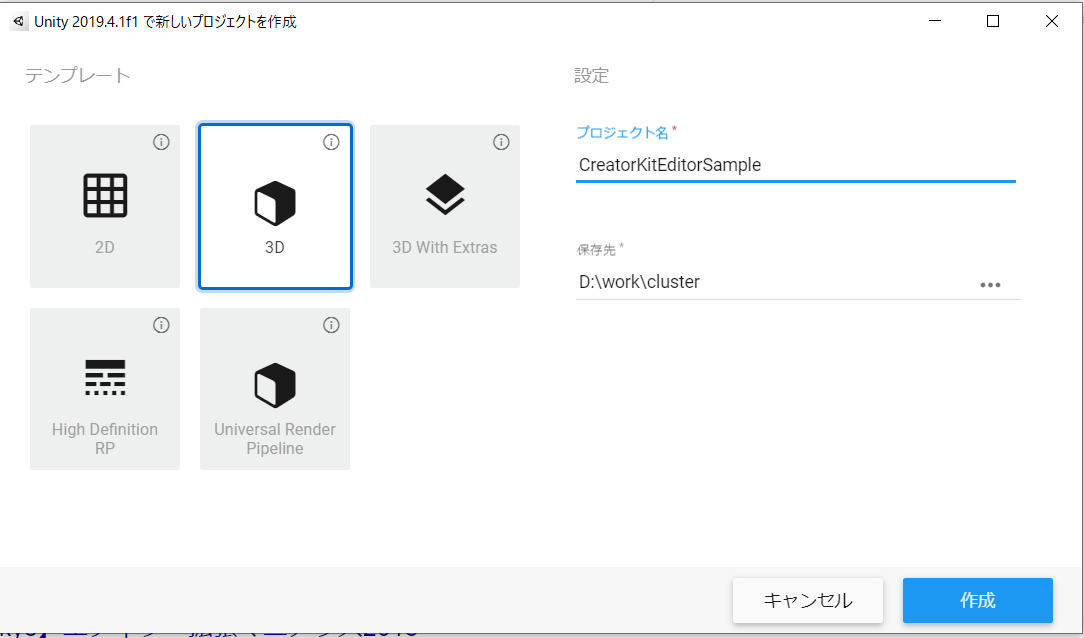Click the 作成 button to create project
Screen dimensions: 1084x638
pyautogui.click(x=978, y=600)
